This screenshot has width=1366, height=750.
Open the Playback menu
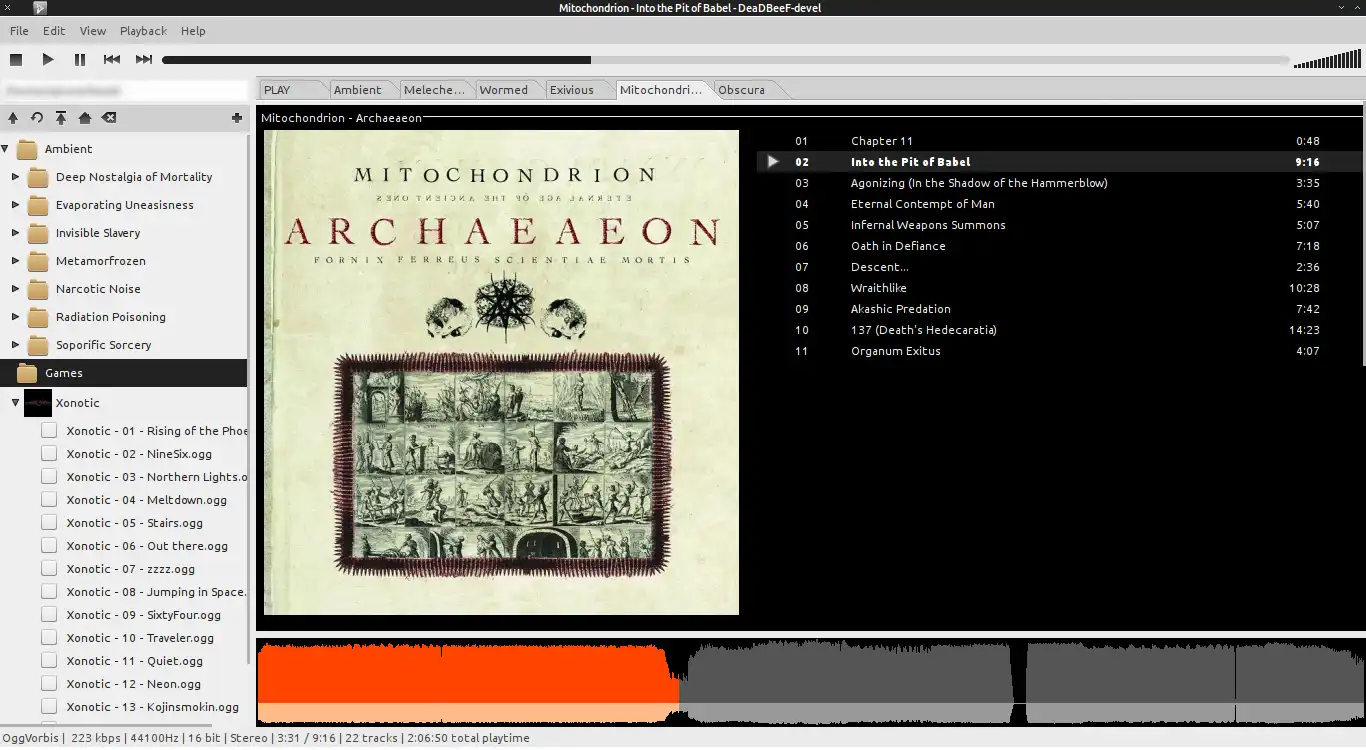(143, 31)
